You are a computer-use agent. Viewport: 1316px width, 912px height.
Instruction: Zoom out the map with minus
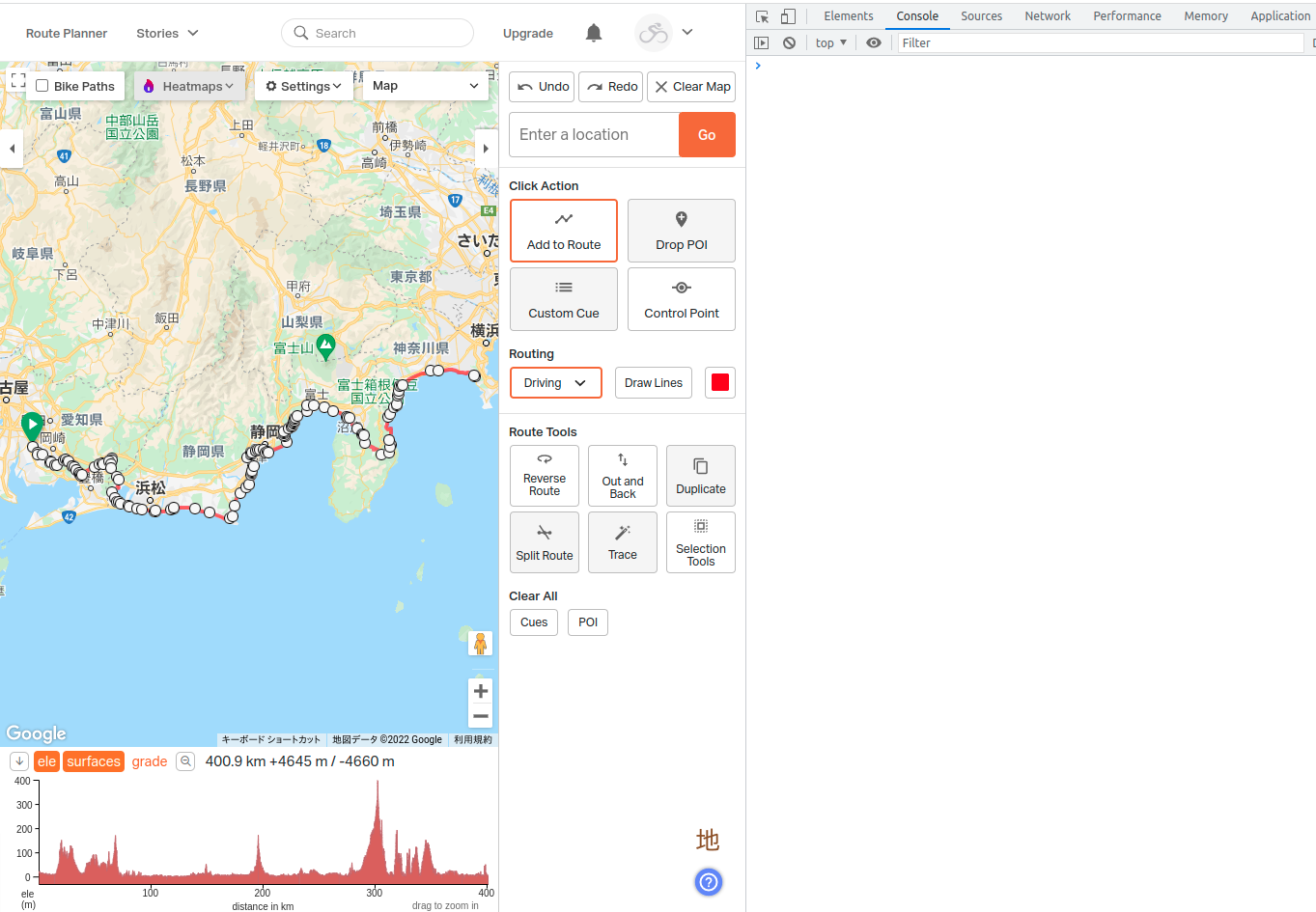pos(481,716)
